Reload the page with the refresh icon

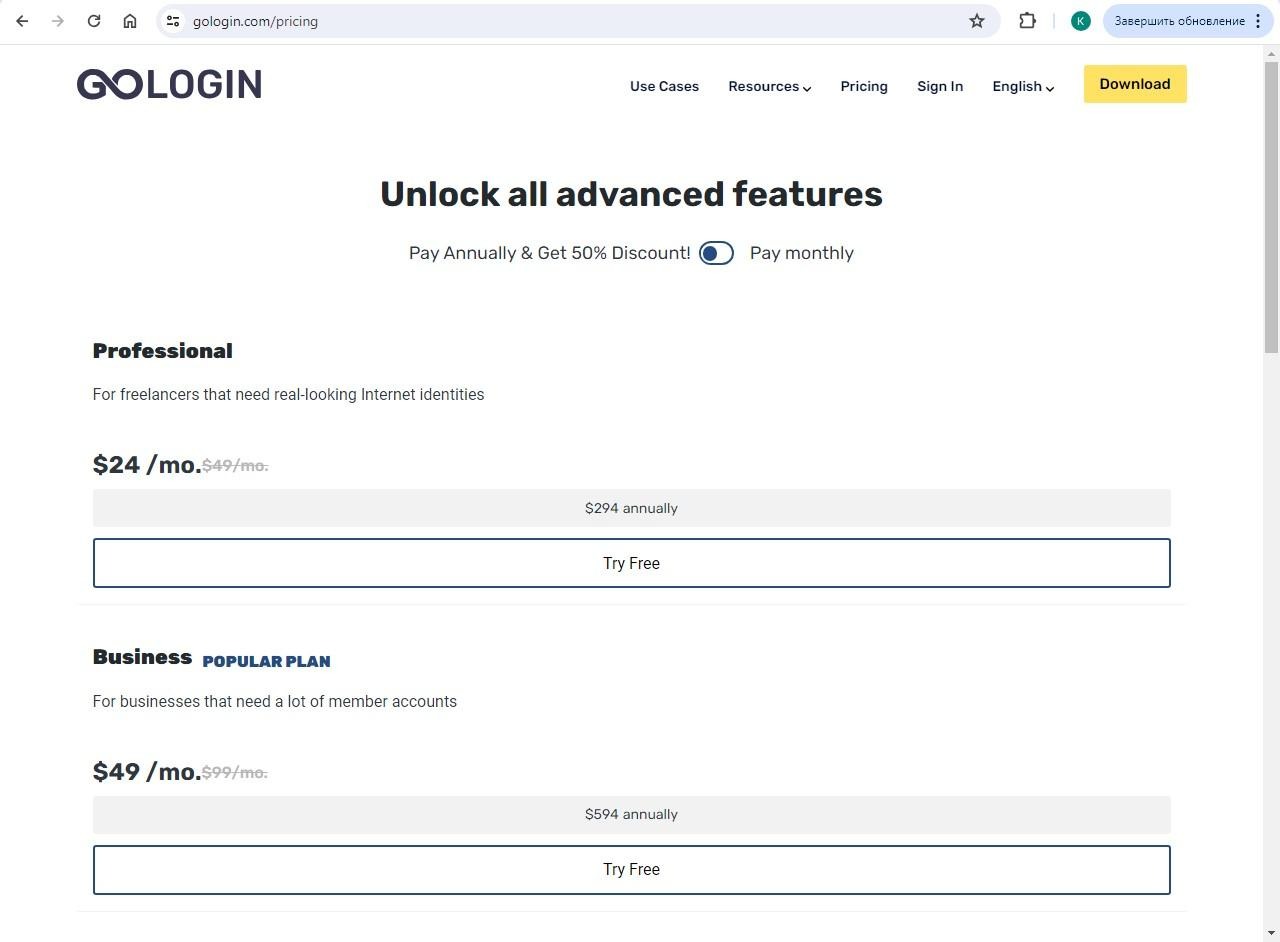(x=94, y=21)
